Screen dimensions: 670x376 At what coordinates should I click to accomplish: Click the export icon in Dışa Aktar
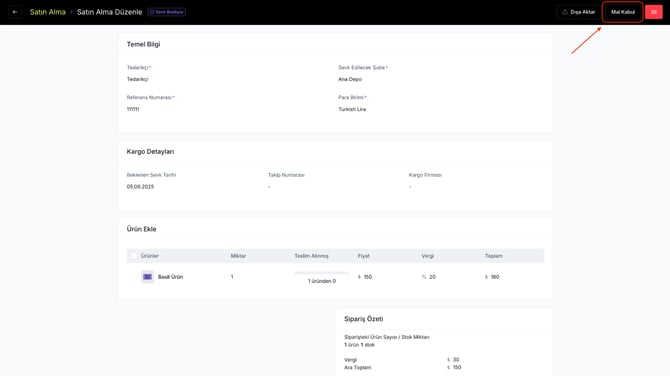565,12
